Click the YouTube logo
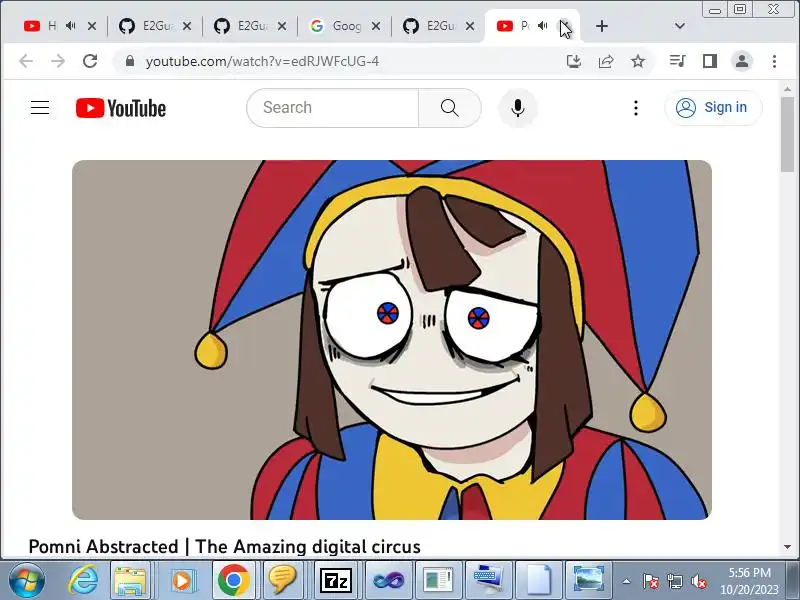This screenshot has height=600, width=800. 121,108
